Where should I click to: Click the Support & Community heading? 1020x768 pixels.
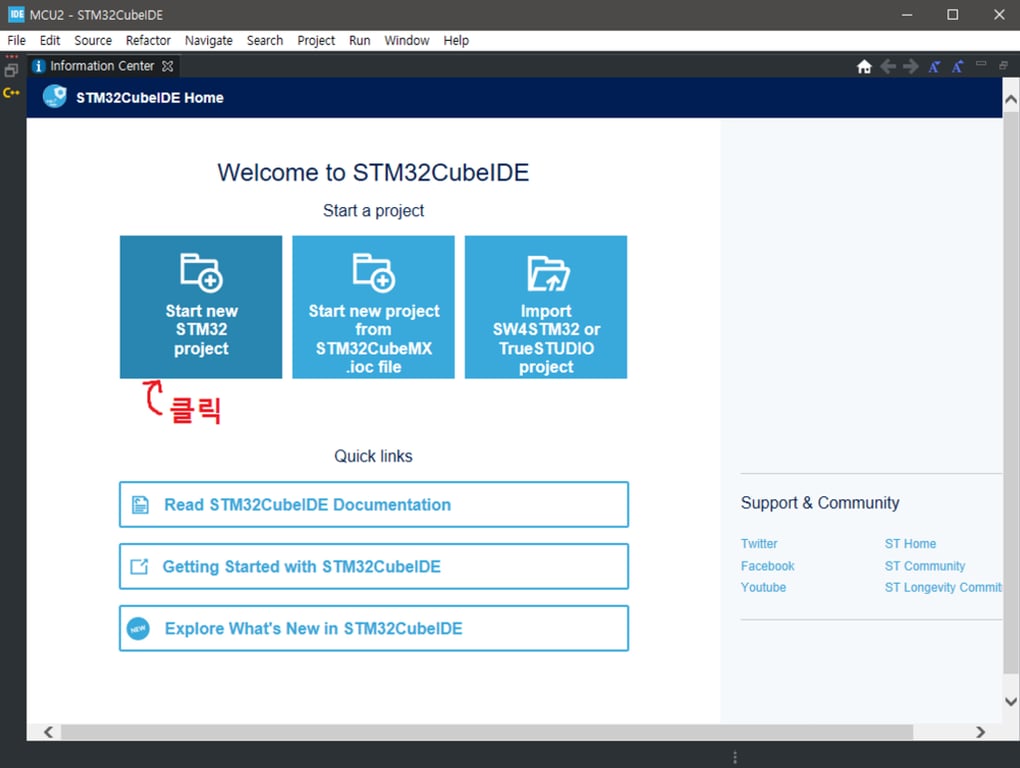pyautogui.click(x=820, y=503)
